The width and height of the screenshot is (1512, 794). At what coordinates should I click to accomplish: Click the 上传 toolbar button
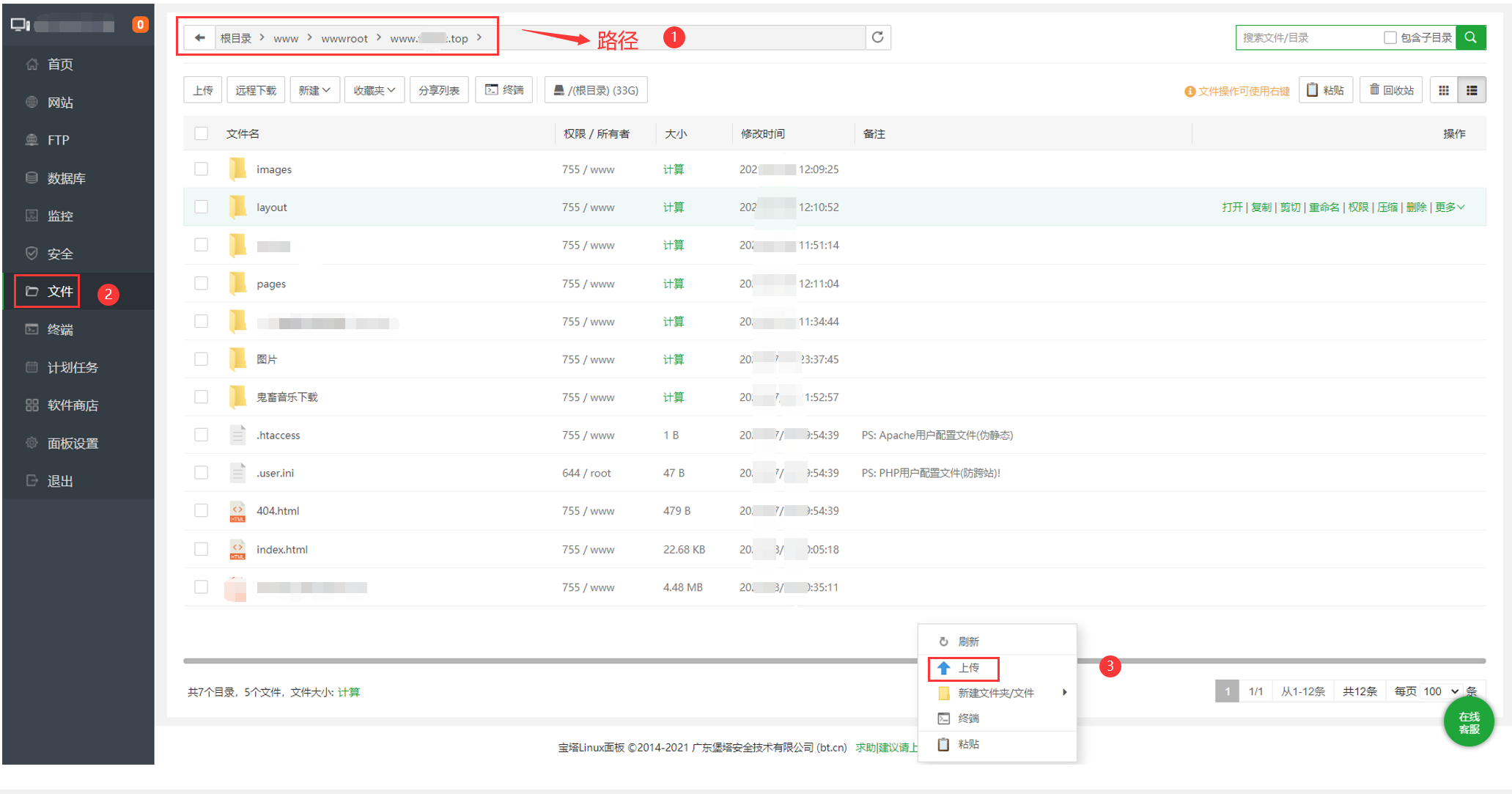pyautogui.click(x=202, y=90)
